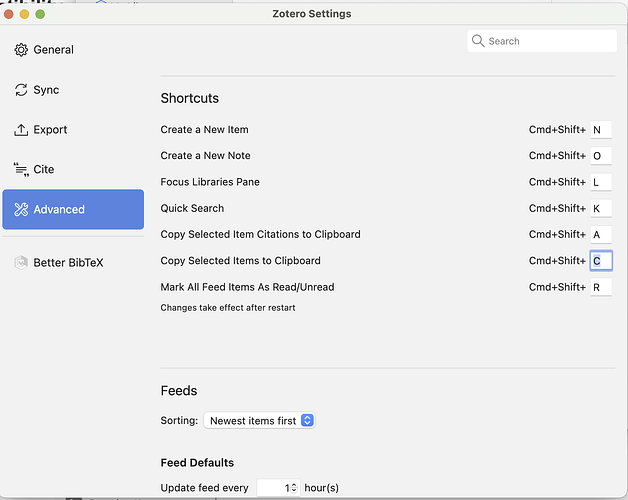Click 'Copy Selected Item Citations to Clipboard' label
Screen dimensions: 628x500
coord(260,234)
